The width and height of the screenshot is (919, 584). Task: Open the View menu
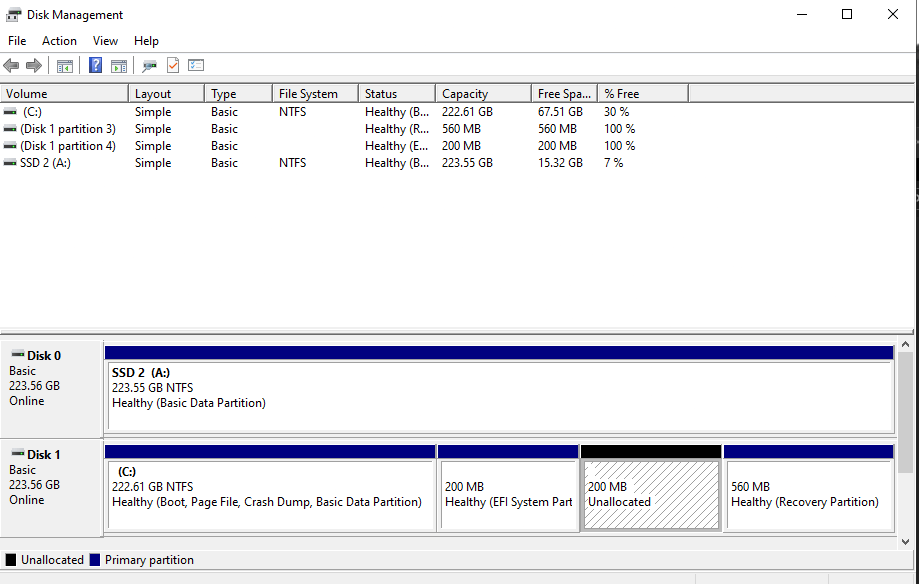105,40
